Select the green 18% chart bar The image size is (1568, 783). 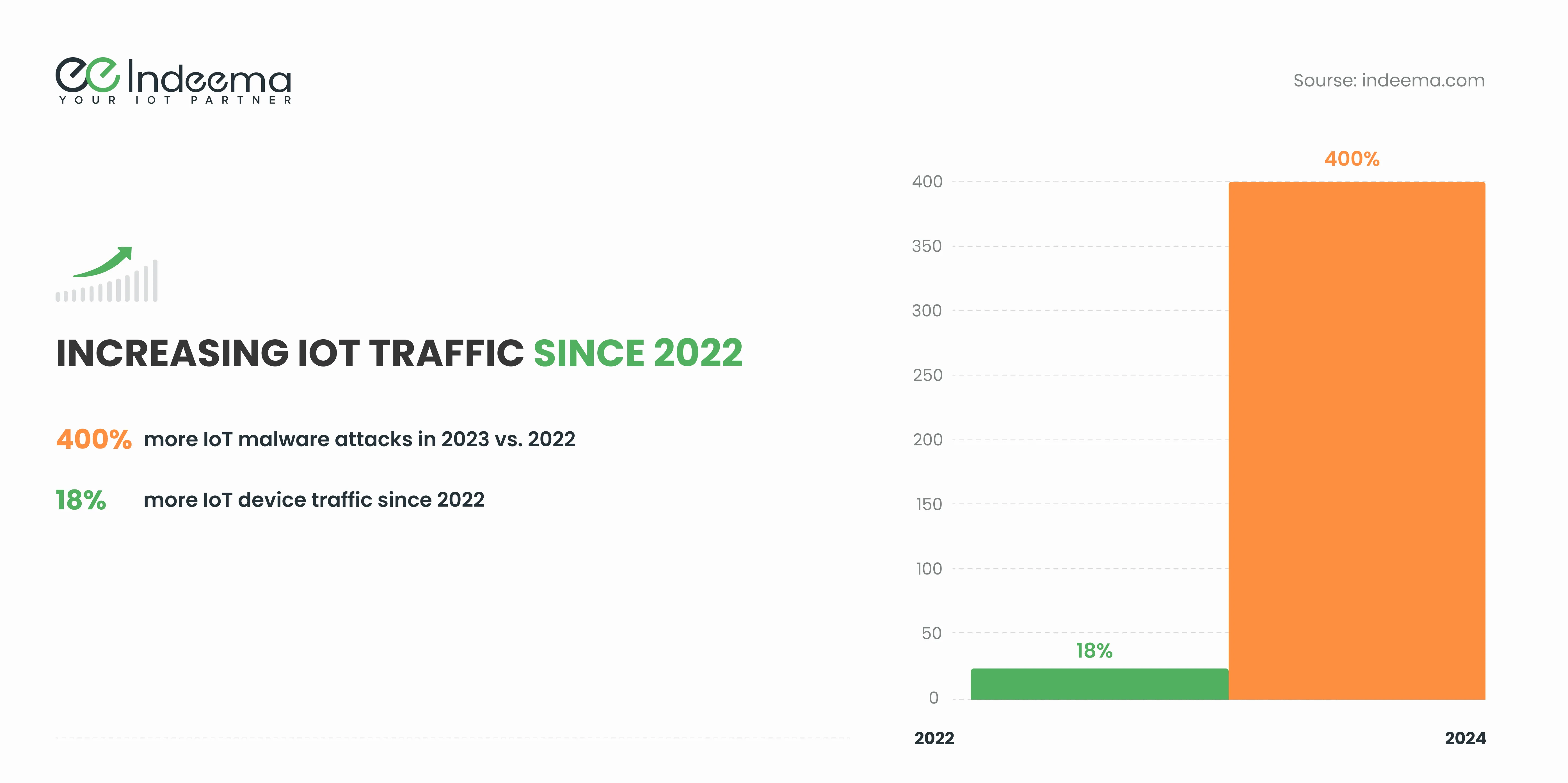pos(1099,684)
